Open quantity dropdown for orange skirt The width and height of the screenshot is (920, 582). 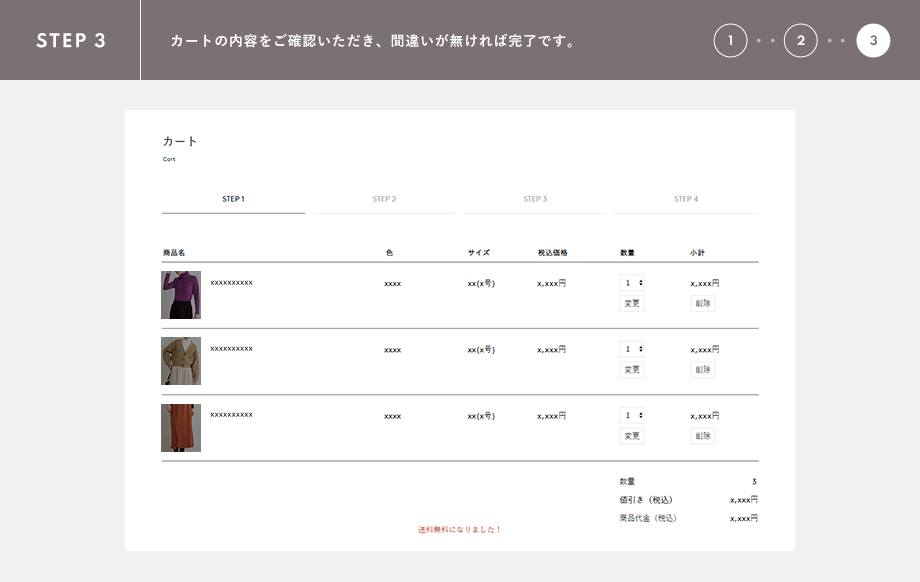click(x=632, y=415)
